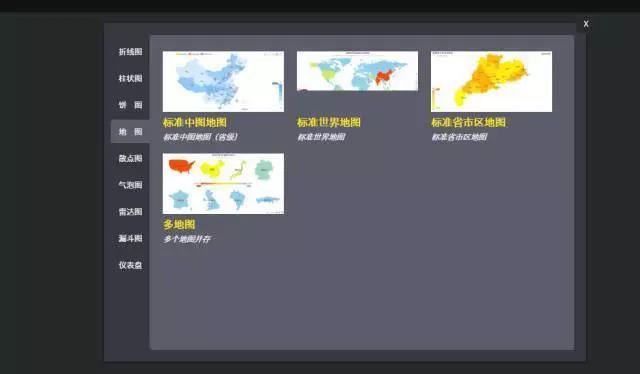This screenshot has height=374, width=640.
Task: Select the 漏斗图 category tab
Action: pyautogui.click(x=130, y=238)
